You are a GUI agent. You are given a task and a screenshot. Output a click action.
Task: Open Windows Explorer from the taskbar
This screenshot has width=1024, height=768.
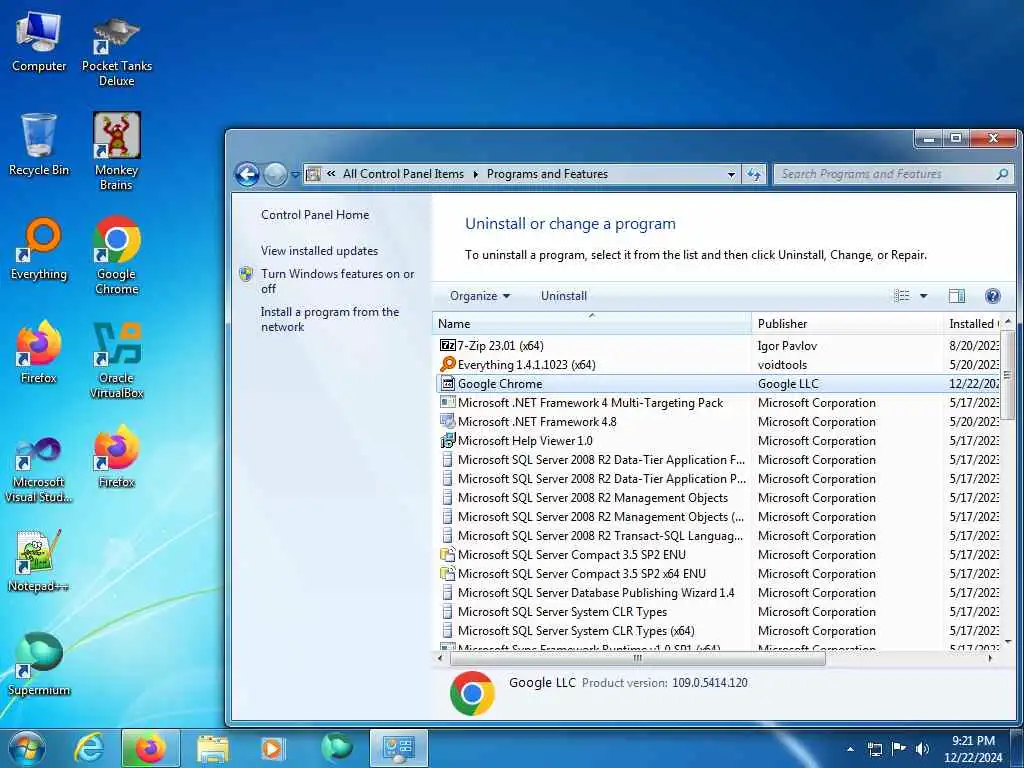click(212, 748)
